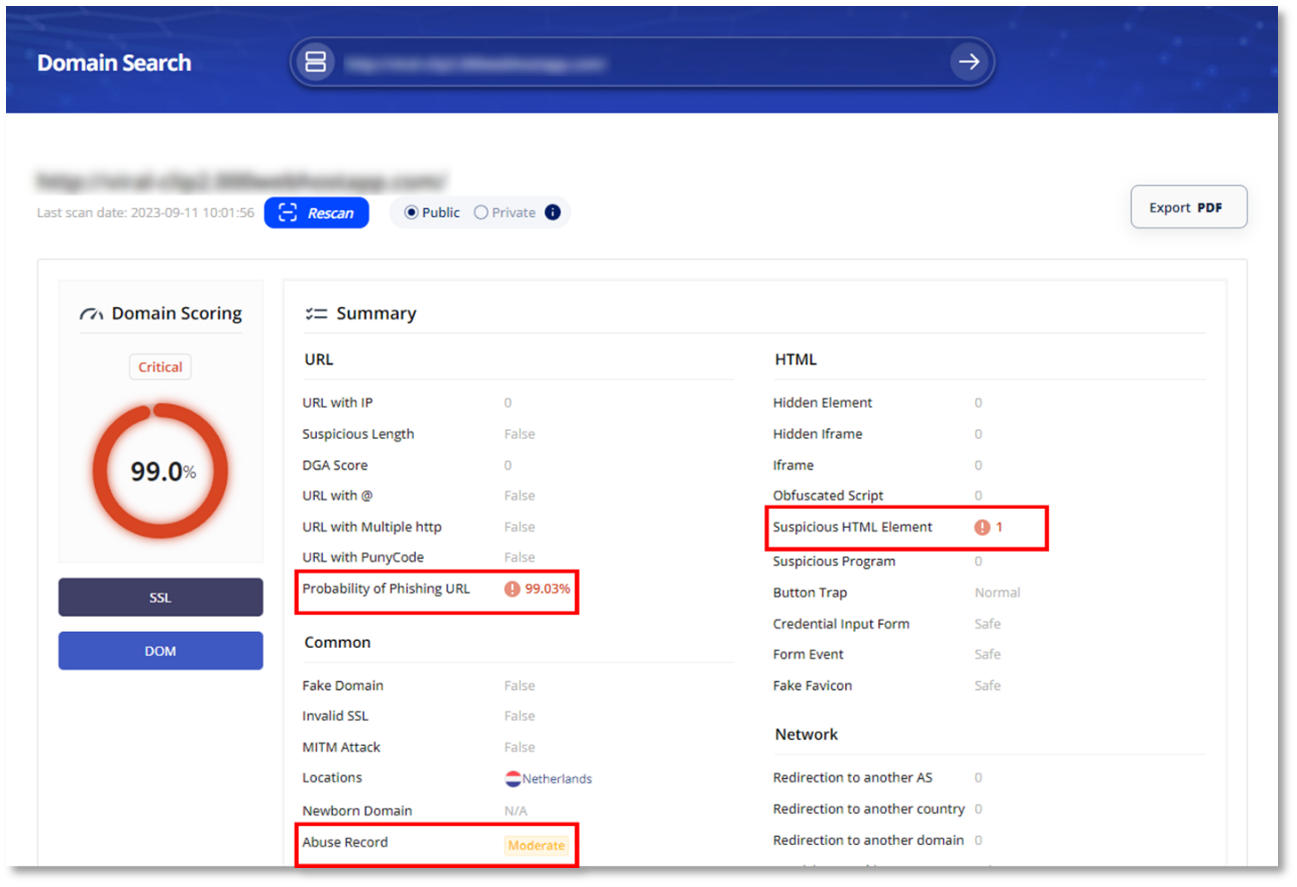
Task: Click the Suspicious Program label
Action: point(834,562)
